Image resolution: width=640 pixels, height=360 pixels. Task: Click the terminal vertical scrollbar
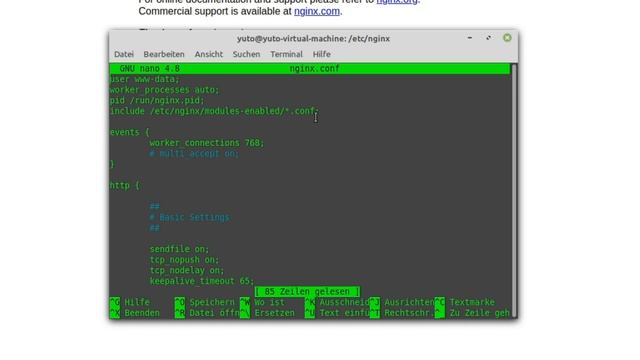[x=514, y=190]
